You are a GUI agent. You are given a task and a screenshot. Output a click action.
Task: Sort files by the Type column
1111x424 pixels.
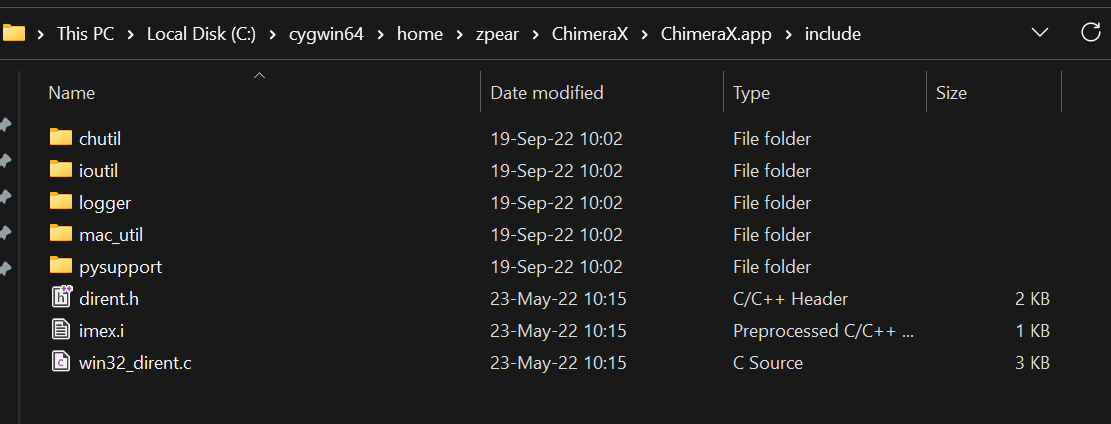(x=751, y=93)
